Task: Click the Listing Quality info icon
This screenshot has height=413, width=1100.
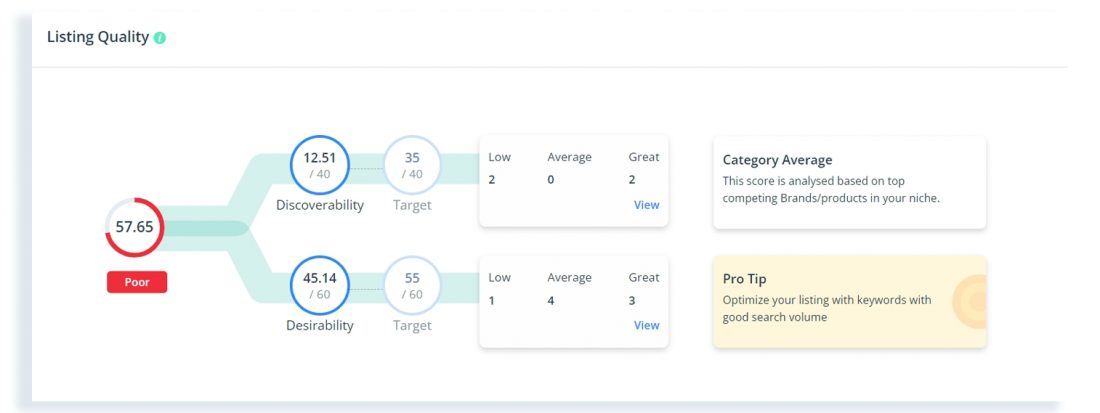Action: 160,38
